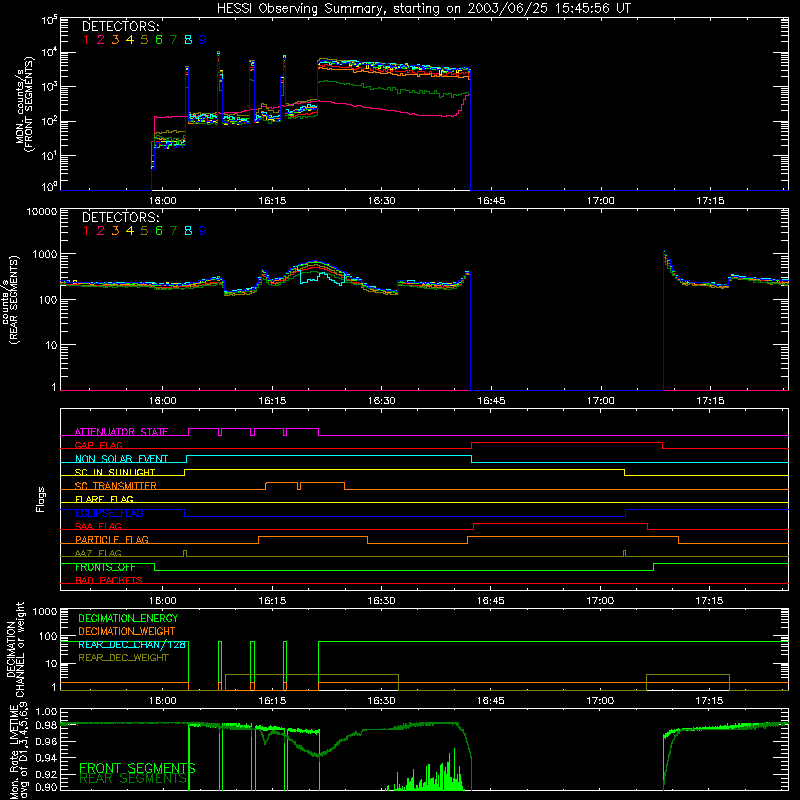800x800 pixels.
Task: Click the SAA_FLAG label
Action: tap(98, 526)
